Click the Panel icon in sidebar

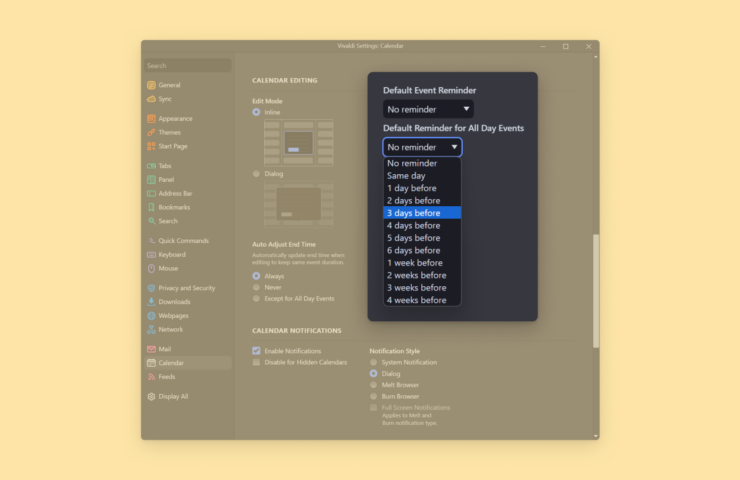pyautogui.click(x=151, y=180)
